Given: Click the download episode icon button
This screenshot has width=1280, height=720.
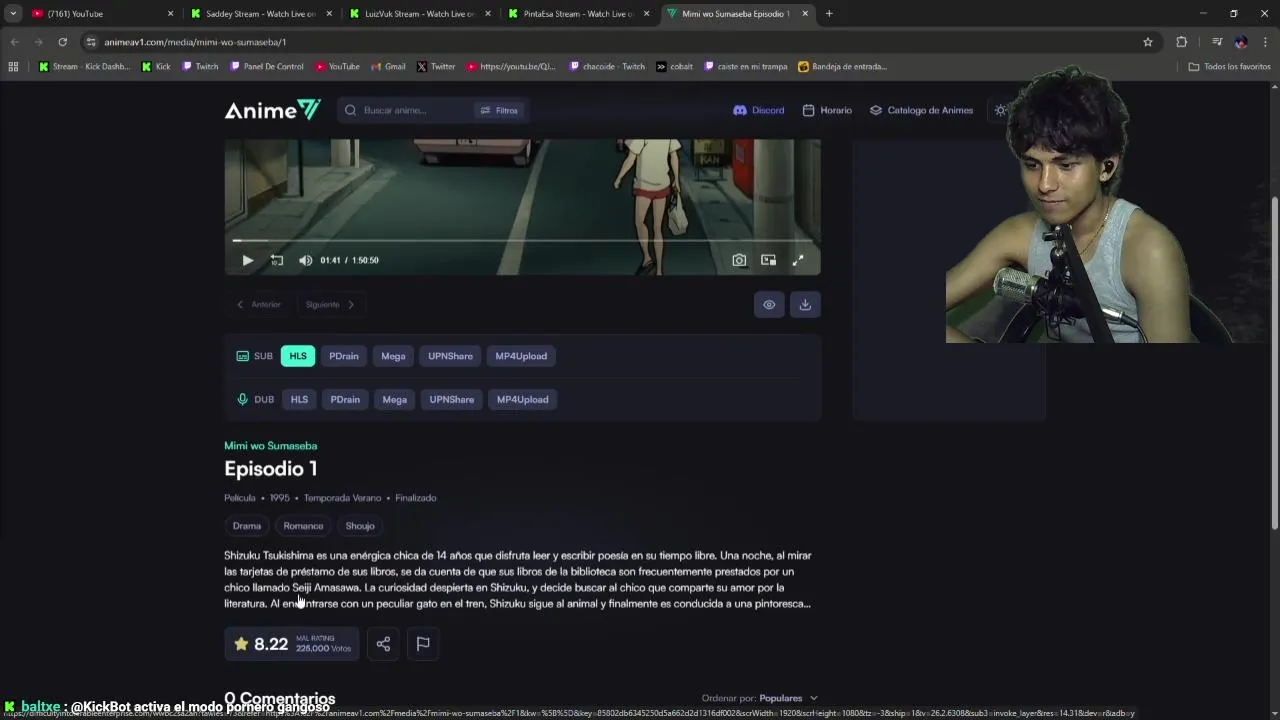Looking at the screenshot, I should click(x=805, y=305).
